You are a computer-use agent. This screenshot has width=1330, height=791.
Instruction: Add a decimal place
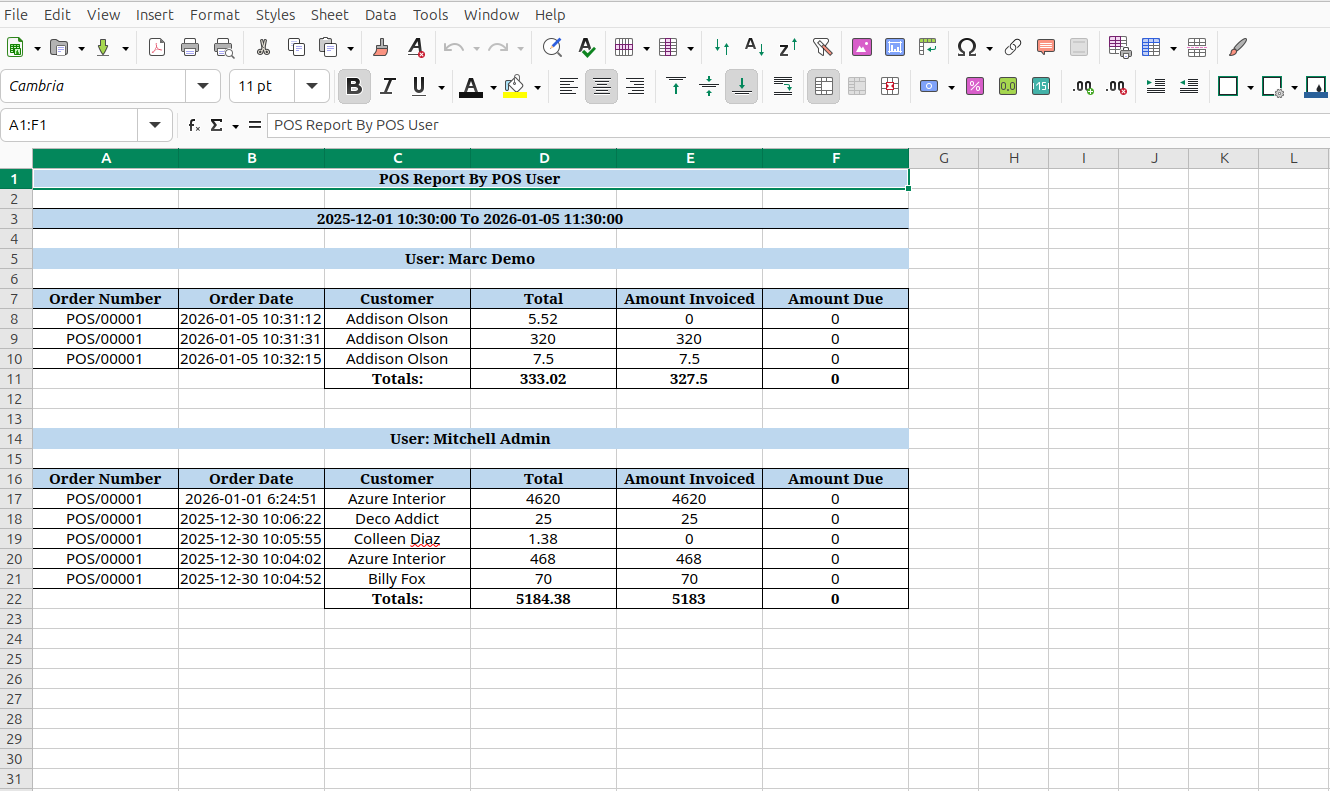coord(1083,87)
